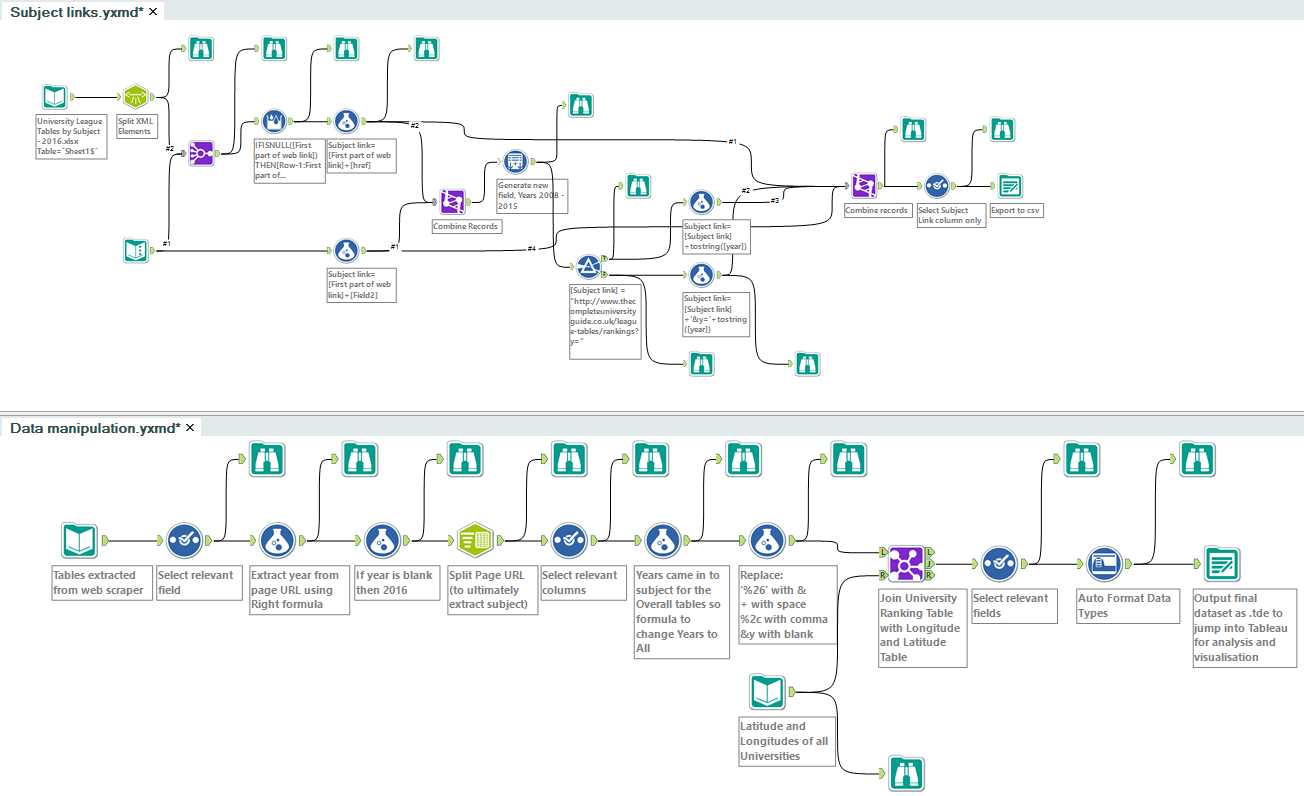Select the If year is blank formula tool
Screen dimensions: 1304x796
tap(381, 541)
